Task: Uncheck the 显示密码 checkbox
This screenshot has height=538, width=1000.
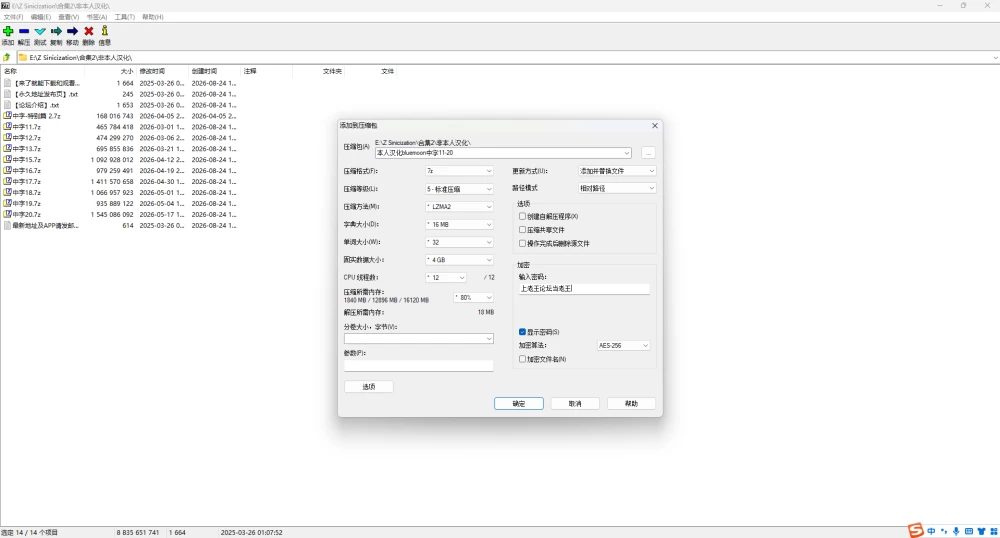Action: click(x=522, y=331)
